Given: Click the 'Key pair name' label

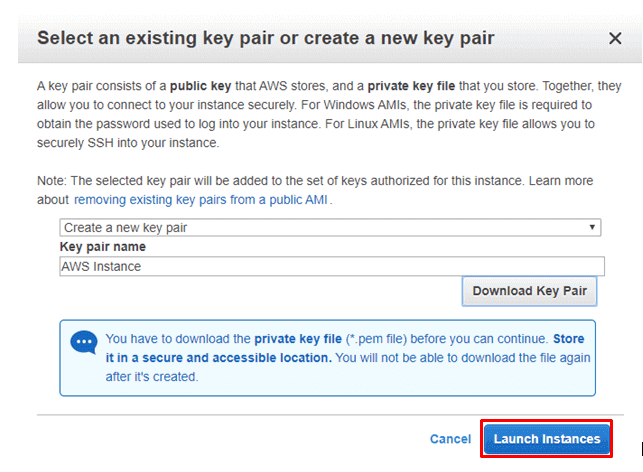Looking at the screenshot, I should 103,247.
